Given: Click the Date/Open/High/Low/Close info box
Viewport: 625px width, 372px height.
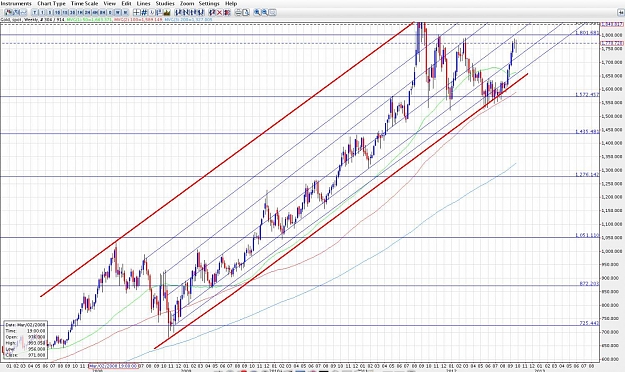Looking at the screenshot, I should pos(26,339).
